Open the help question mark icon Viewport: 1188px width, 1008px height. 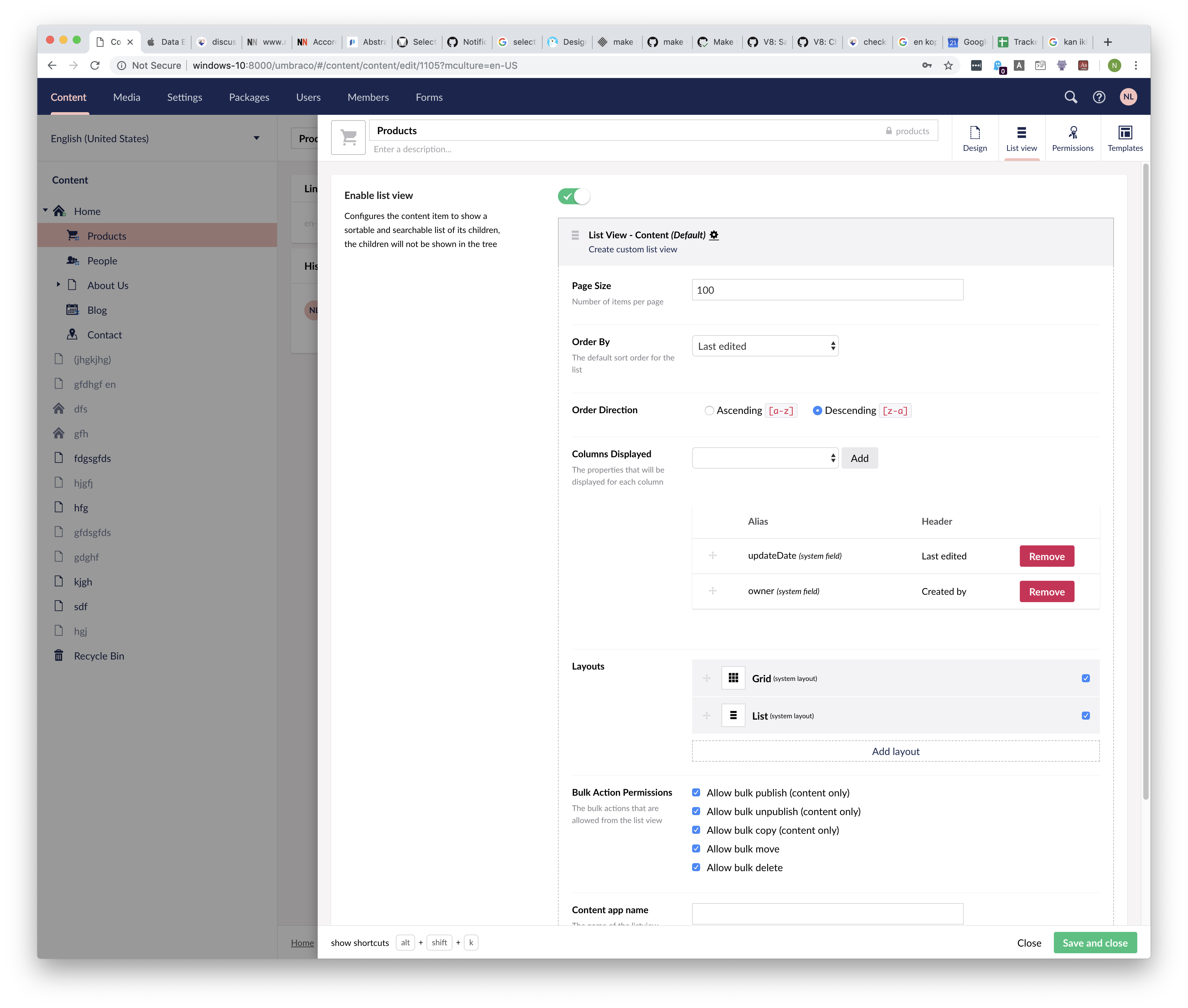pos(1099,97)
